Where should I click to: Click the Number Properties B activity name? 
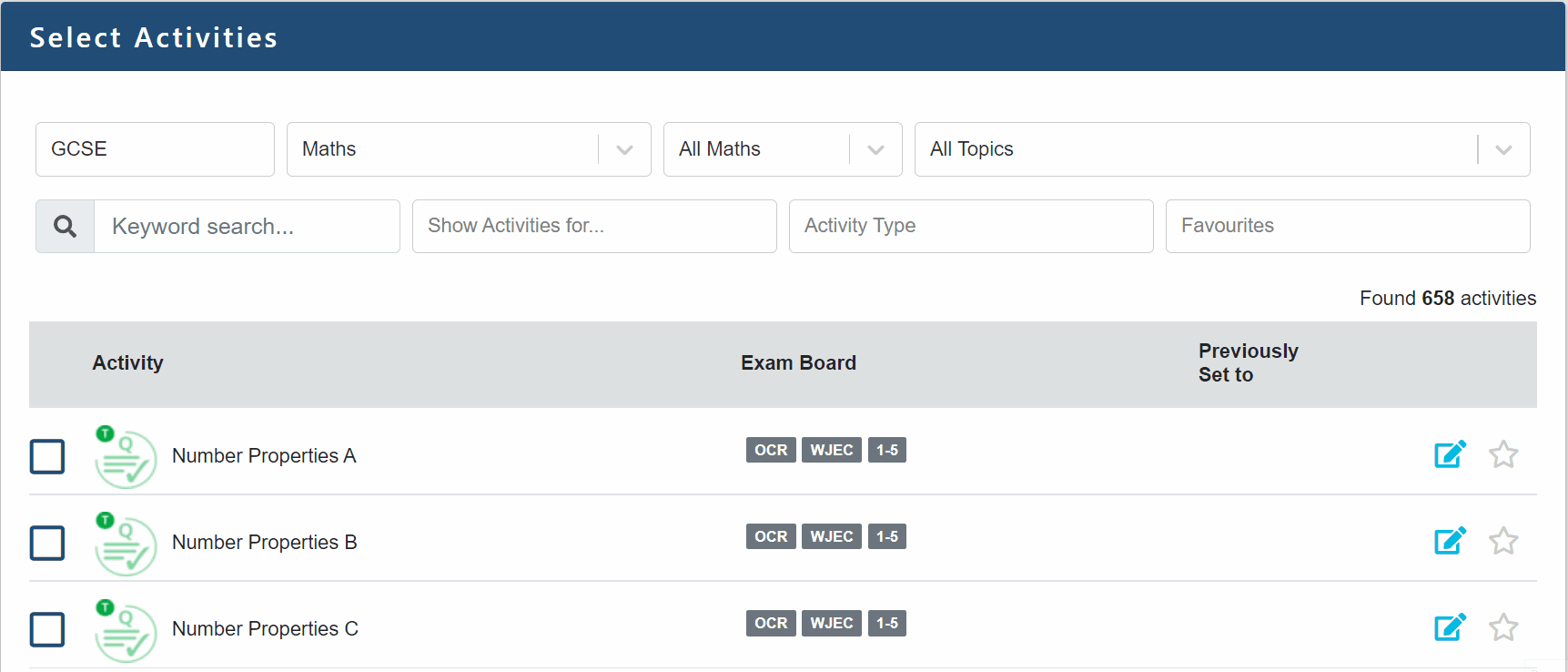[x=264, y=543]
